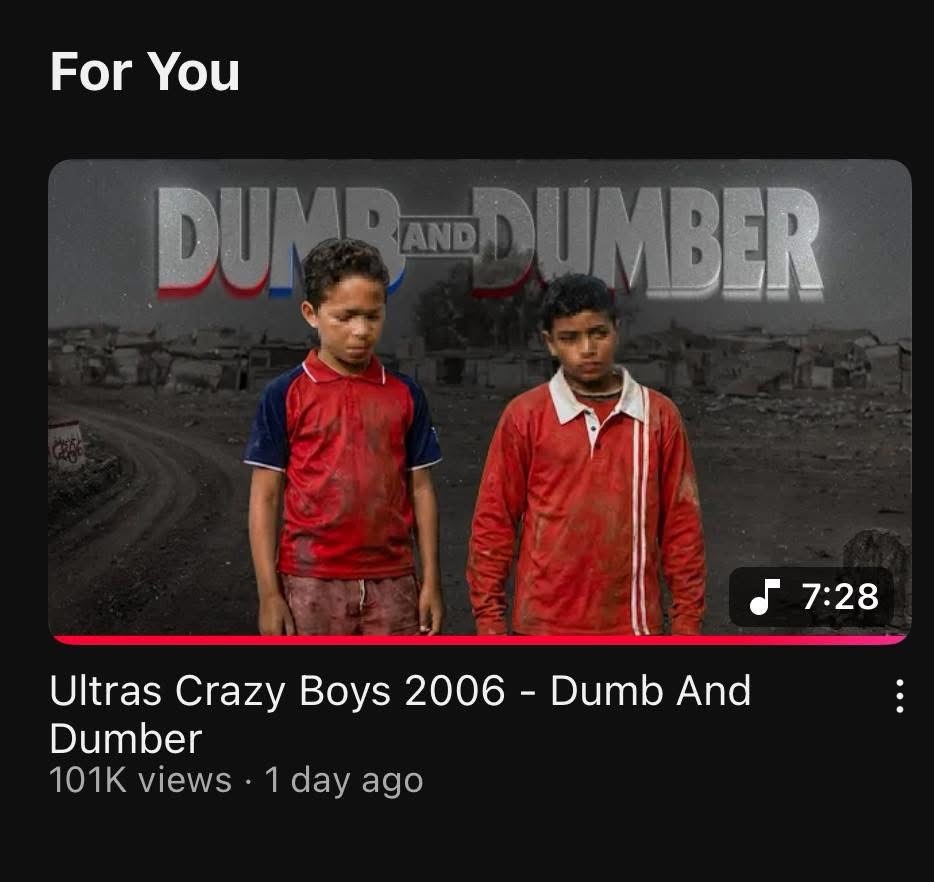934x882 pixels.
Task: Select the For You section heading
Action: pos(145,71)
